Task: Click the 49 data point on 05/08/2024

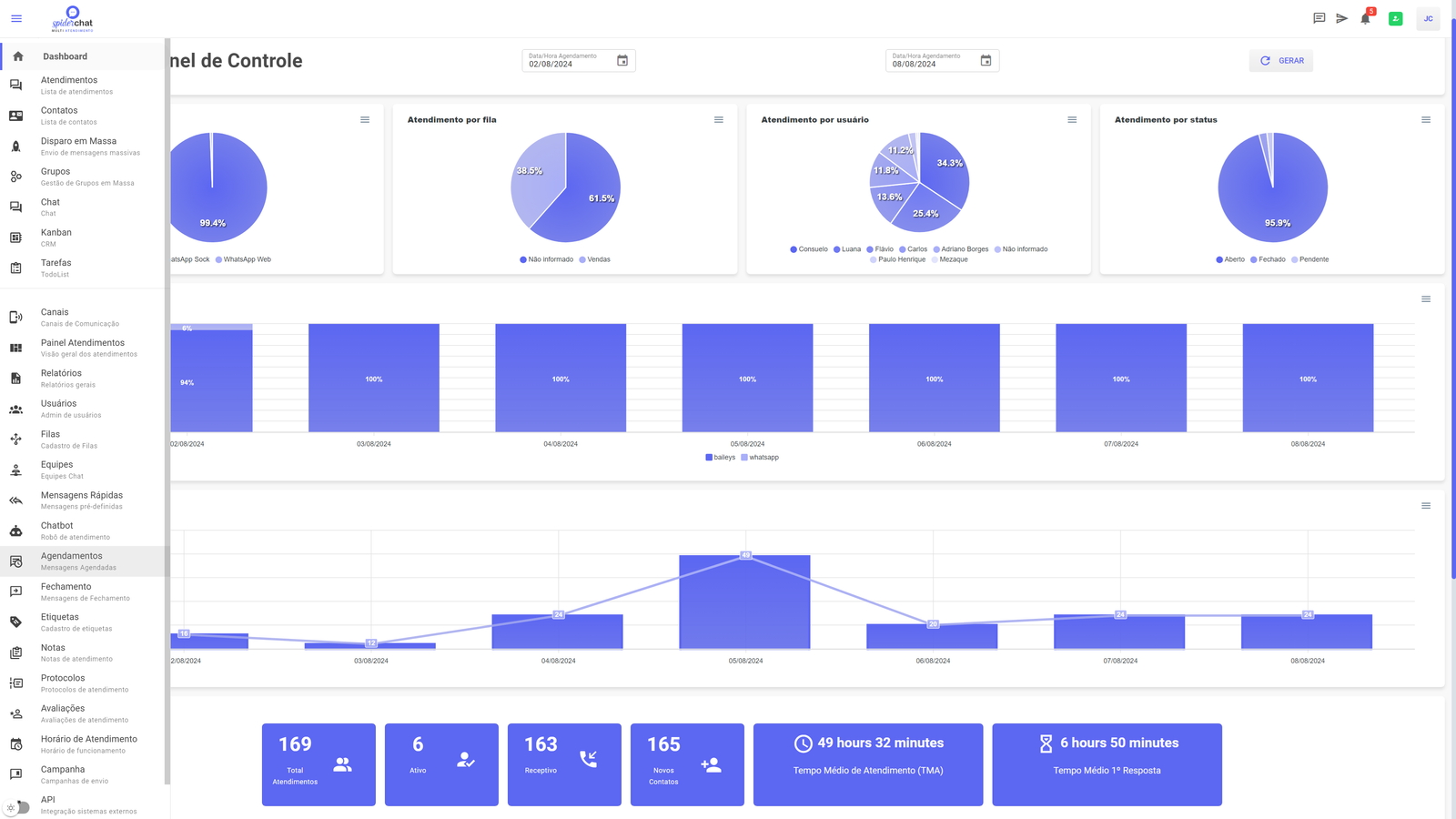Action: pyautogui.click(x=745, y=555)
